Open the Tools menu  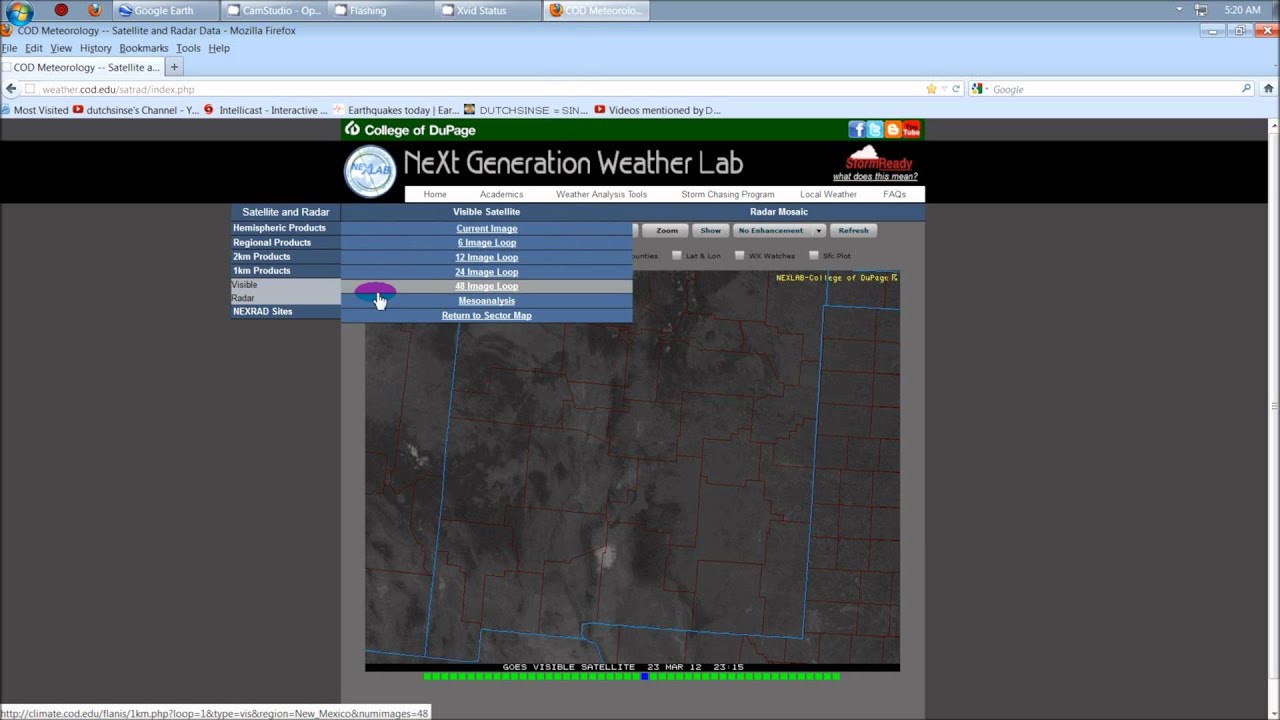[188, 48]
